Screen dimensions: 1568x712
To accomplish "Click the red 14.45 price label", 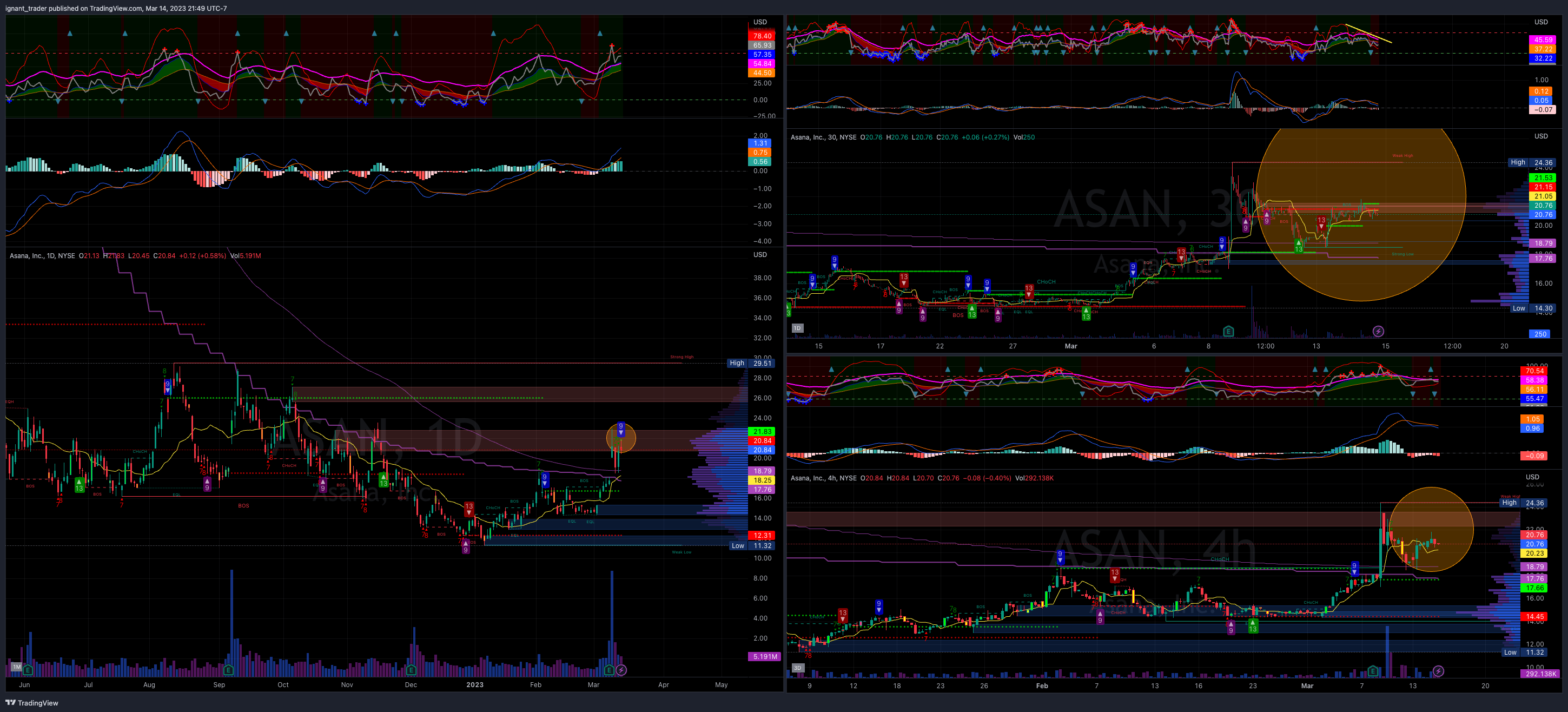I will (1534, 616).
